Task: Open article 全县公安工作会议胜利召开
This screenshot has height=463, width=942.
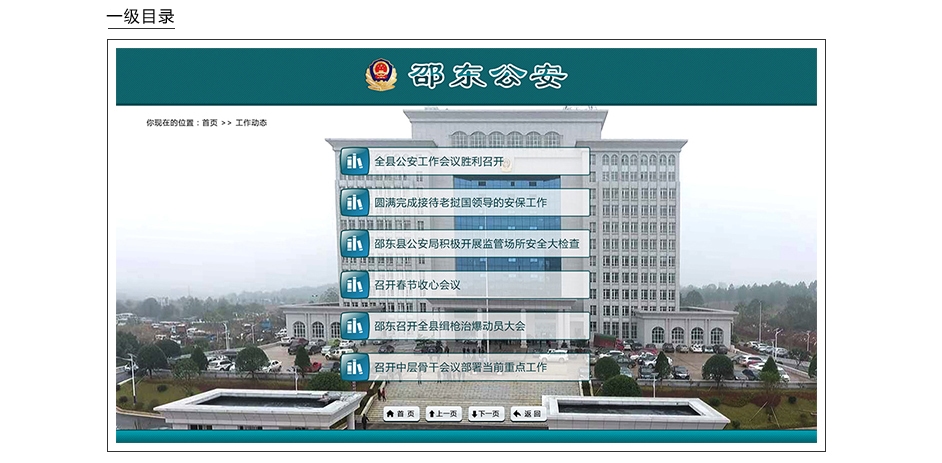Action: pos(439,161)
